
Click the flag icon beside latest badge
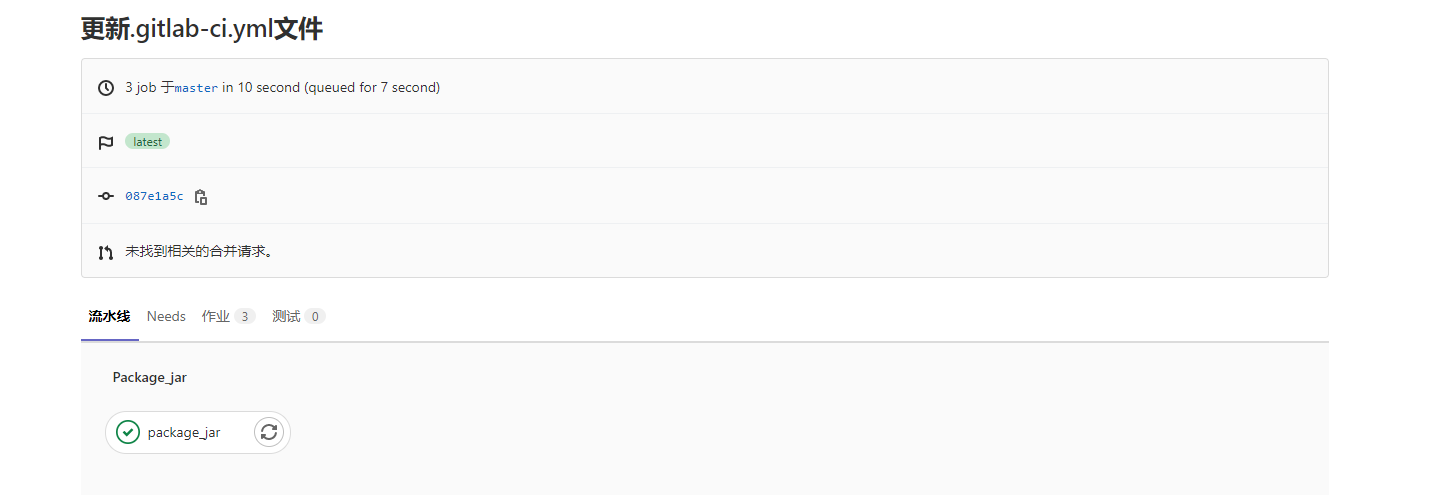pos(105,142)
